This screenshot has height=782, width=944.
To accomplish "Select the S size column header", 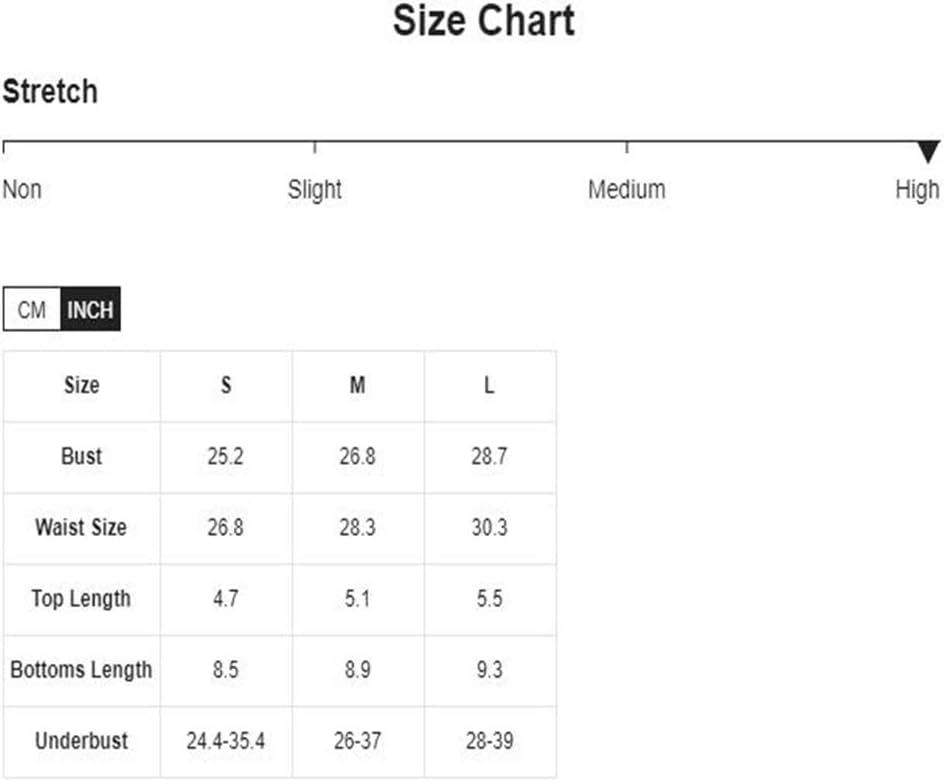I will pyautogui.click(x=226, y=385).
